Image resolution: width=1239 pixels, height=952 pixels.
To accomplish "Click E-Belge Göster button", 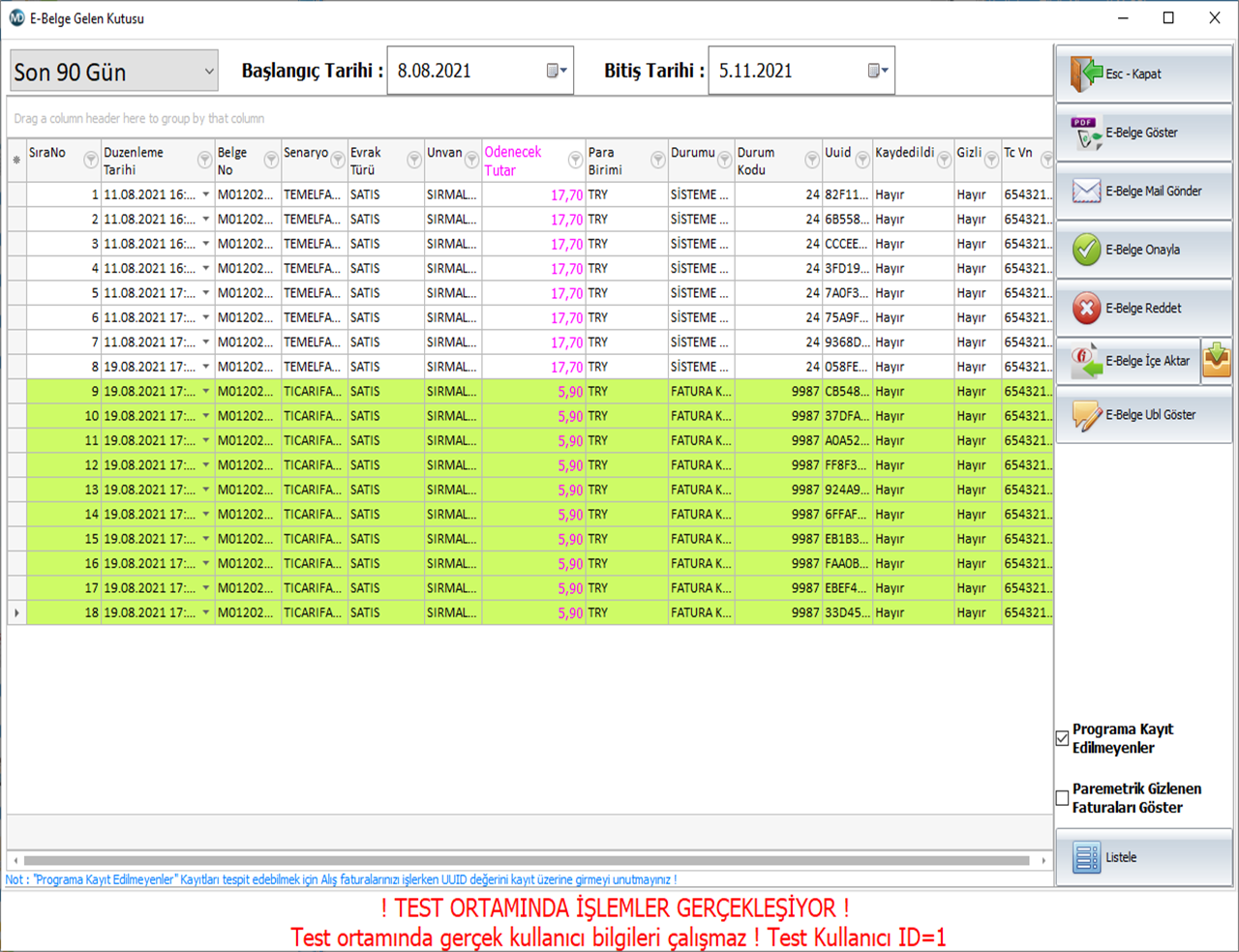I will click(1144, 133).
